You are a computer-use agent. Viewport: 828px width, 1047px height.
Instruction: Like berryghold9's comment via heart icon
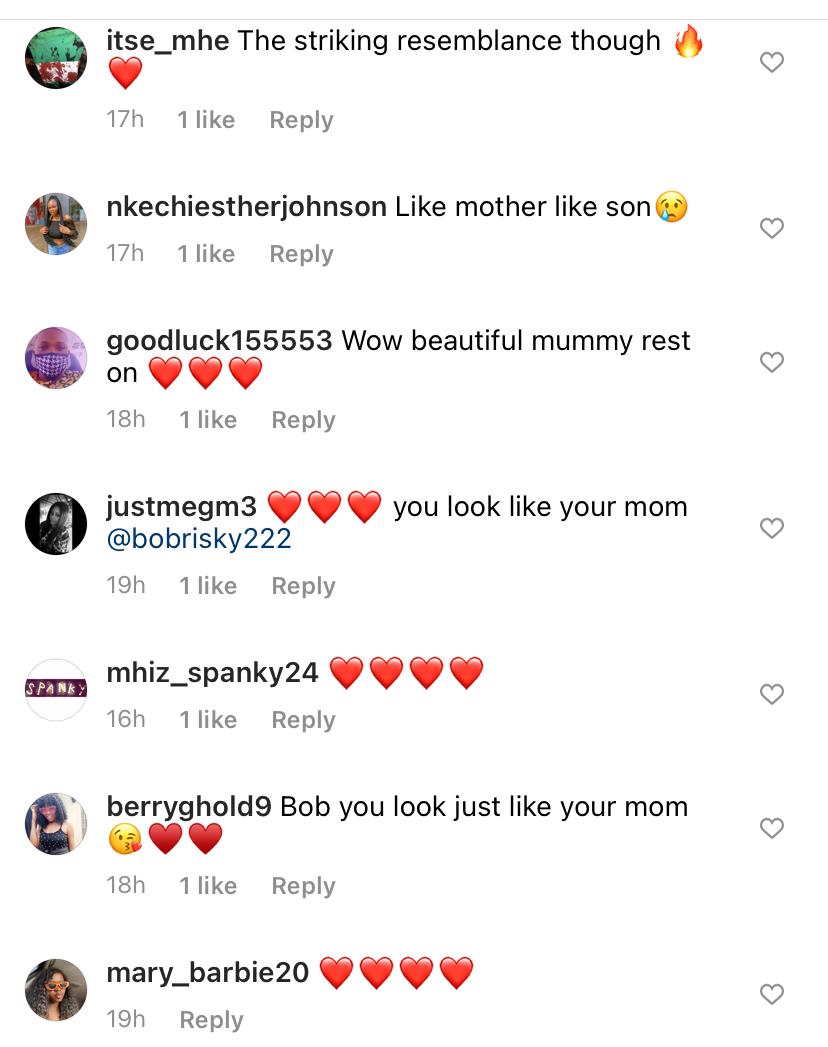771,828
